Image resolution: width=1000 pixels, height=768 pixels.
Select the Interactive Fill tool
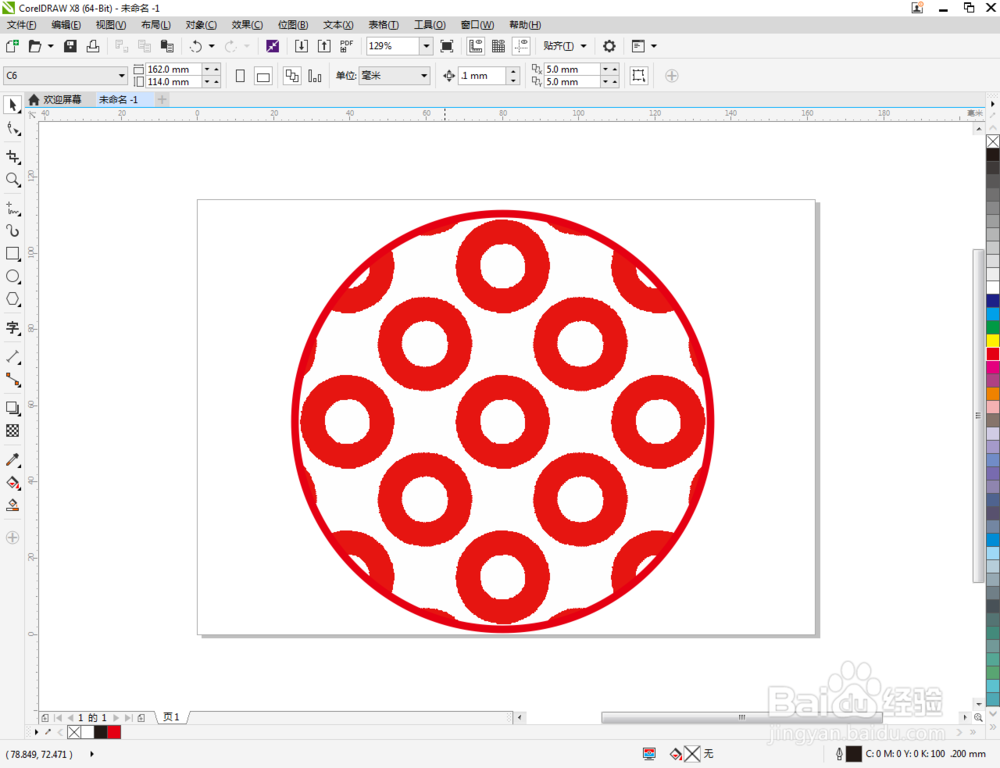pyautogui.click(x=12, y=482)
